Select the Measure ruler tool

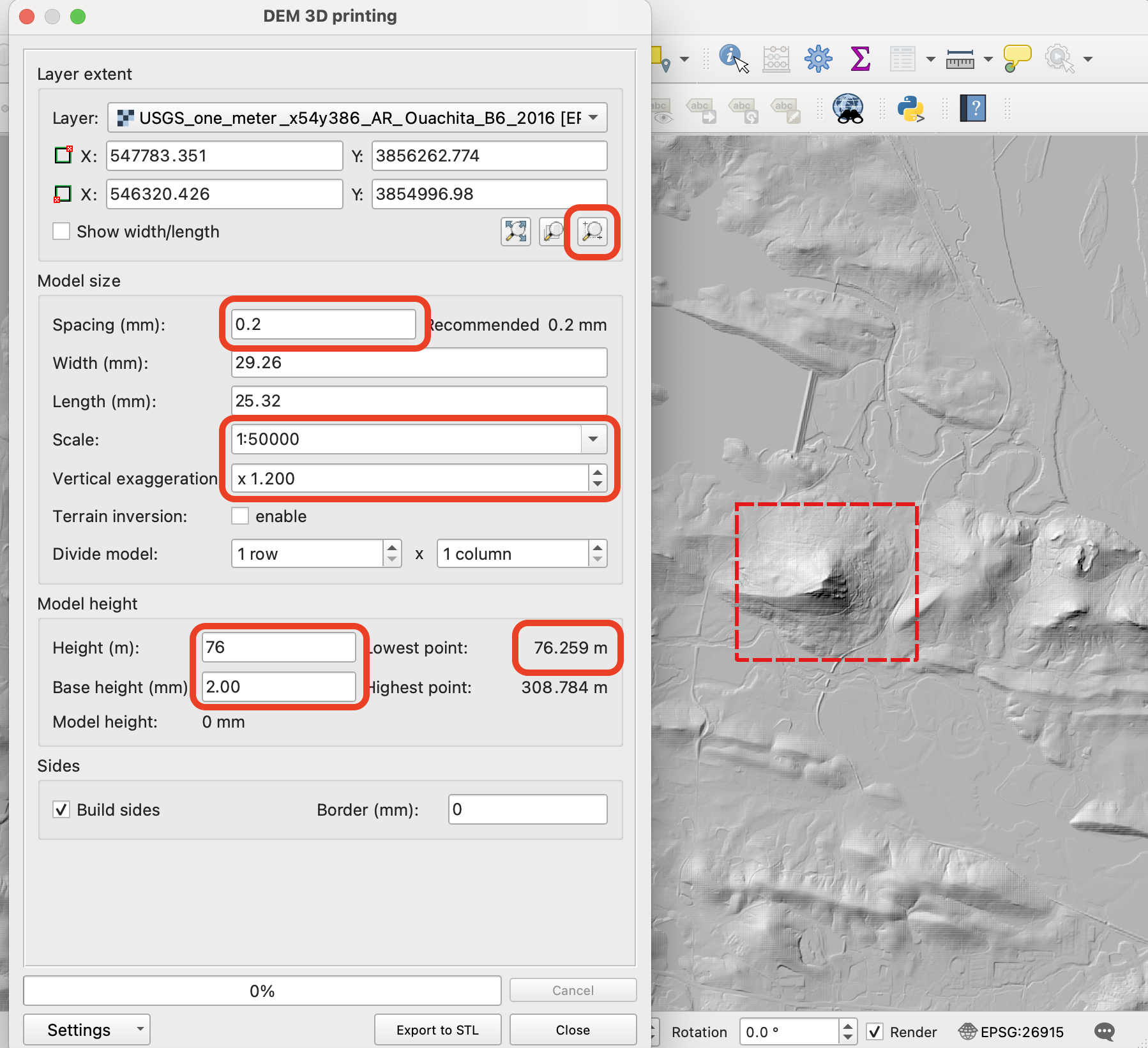point(960,59)
